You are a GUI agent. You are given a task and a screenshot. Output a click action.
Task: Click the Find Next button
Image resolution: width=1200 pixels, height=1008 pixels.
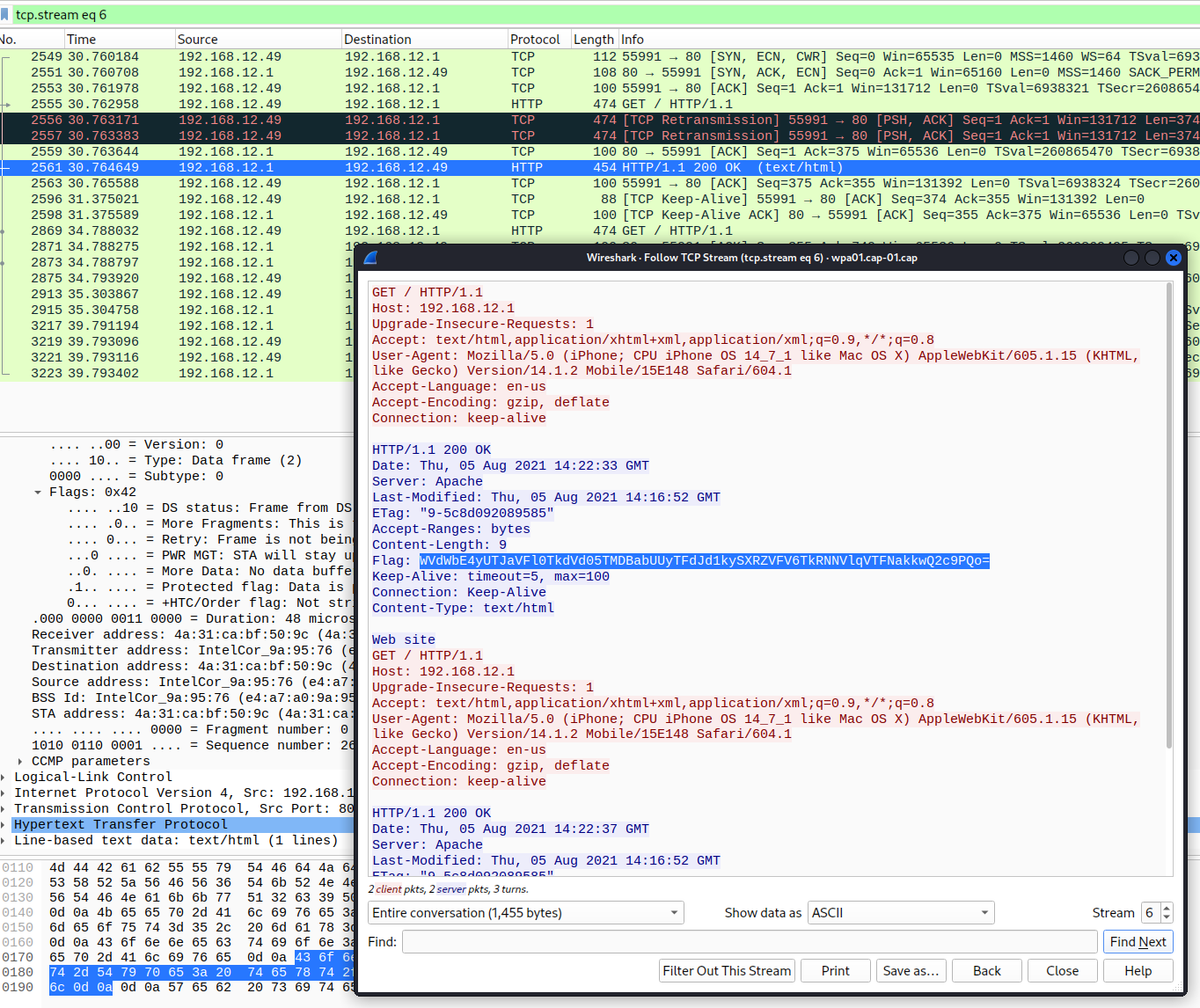click(x=1138, y=942)
